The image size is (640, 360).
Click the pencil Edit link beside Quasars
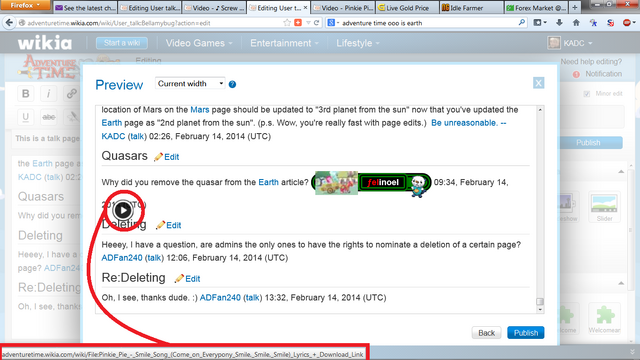(x=167, y=157)
